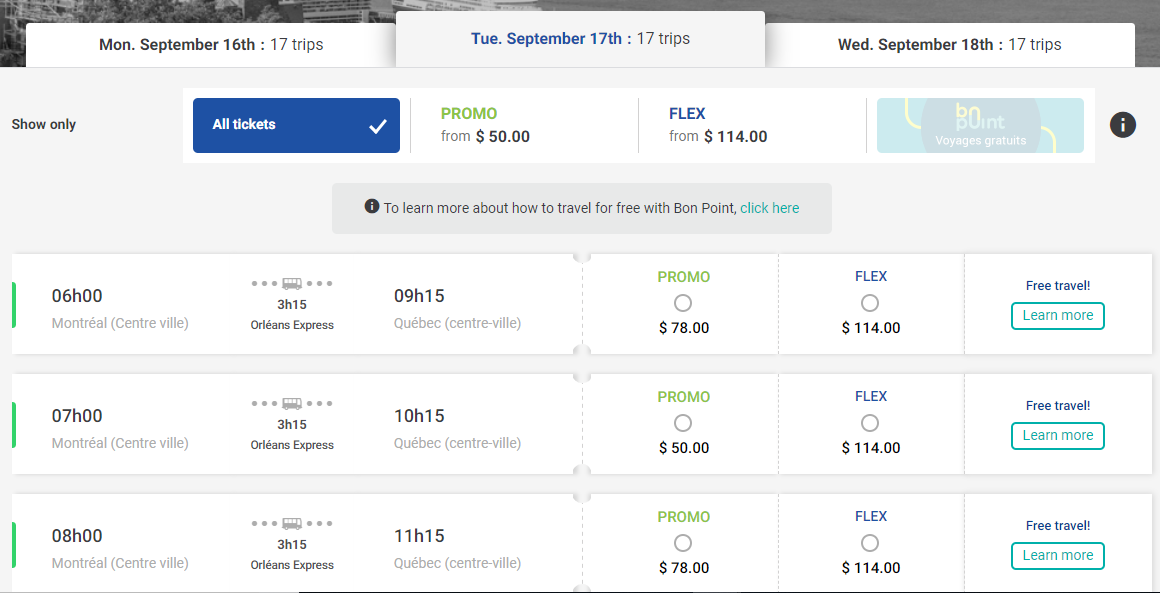Switch to Wed. September 18th tab
The image size is (1160, 593).
tap(950, 45)
